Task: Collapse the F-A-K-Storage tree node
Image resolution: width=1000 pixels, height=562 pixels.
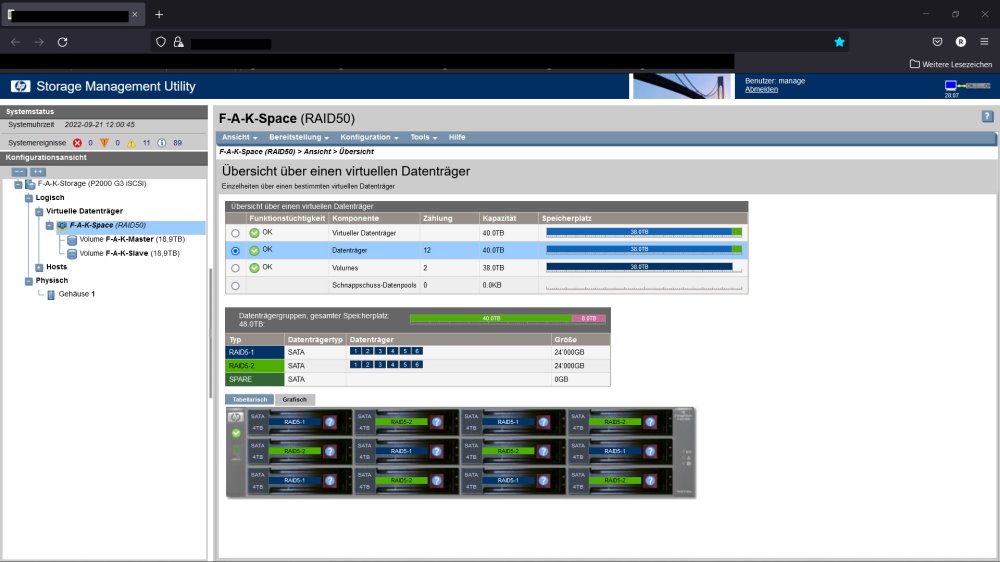Action: 18,184
